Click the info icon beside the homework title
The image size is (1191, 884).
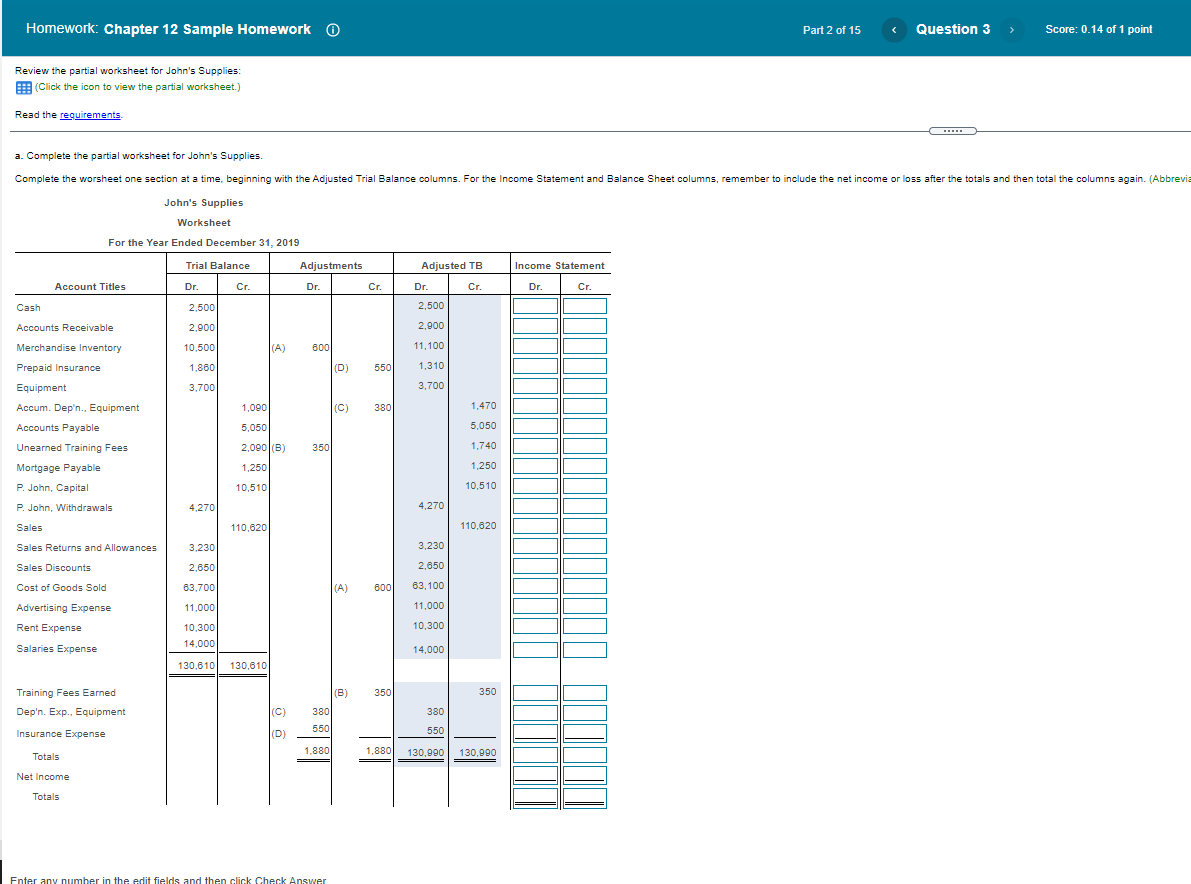[333, 30]
